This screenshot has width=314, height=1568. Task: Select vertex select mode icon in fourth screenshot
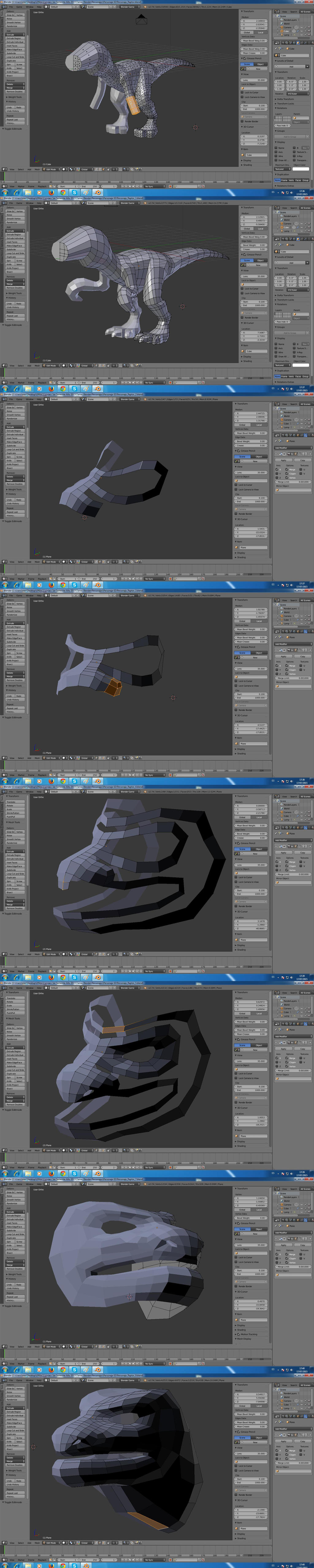pyautogui.click(x=97, y=758)
